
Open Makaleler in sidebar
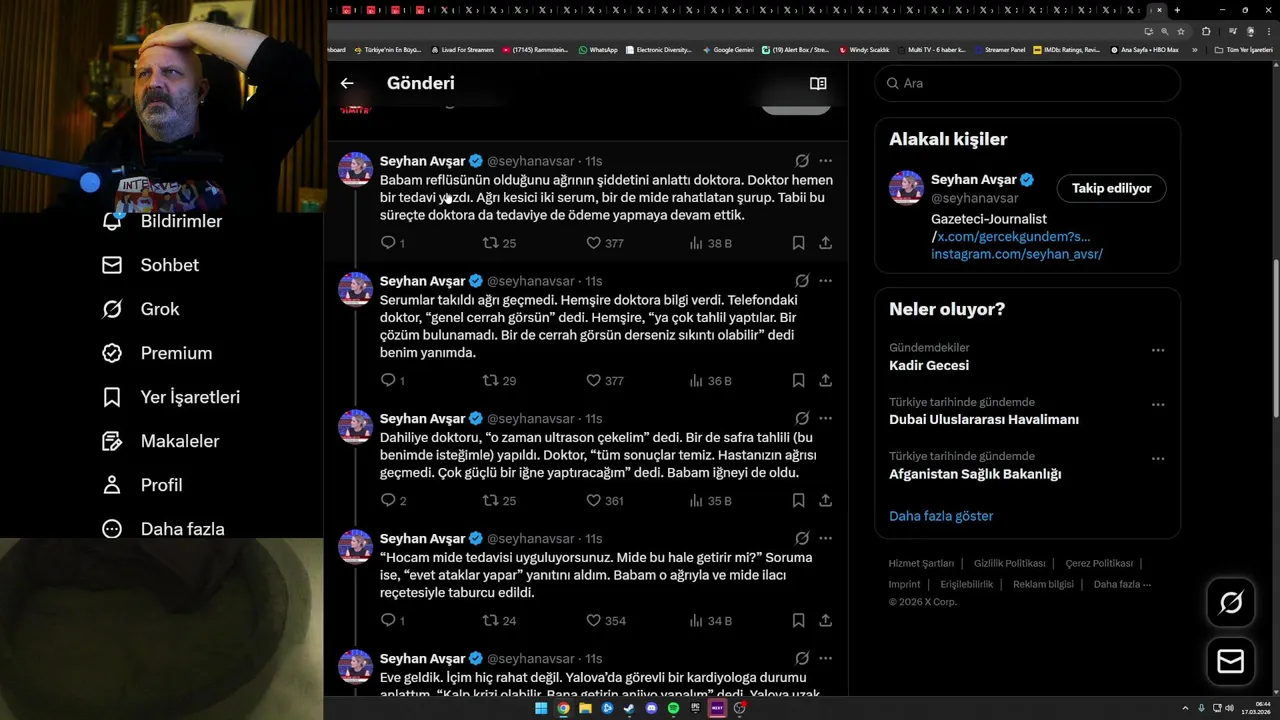click(160, 441)
